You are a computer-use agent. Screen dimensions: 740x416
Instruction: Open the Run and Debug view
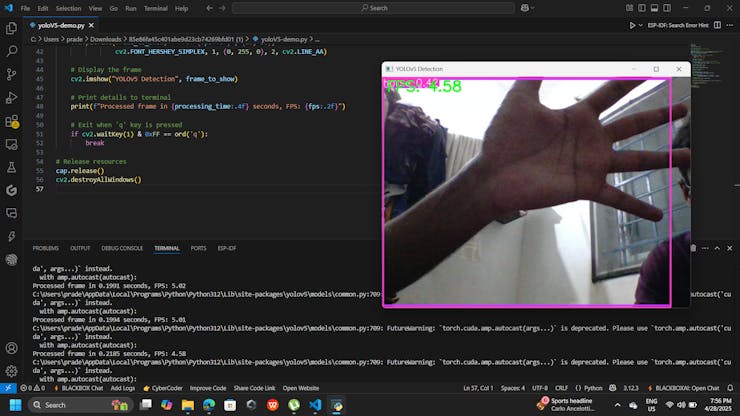(x=11, y=97)
